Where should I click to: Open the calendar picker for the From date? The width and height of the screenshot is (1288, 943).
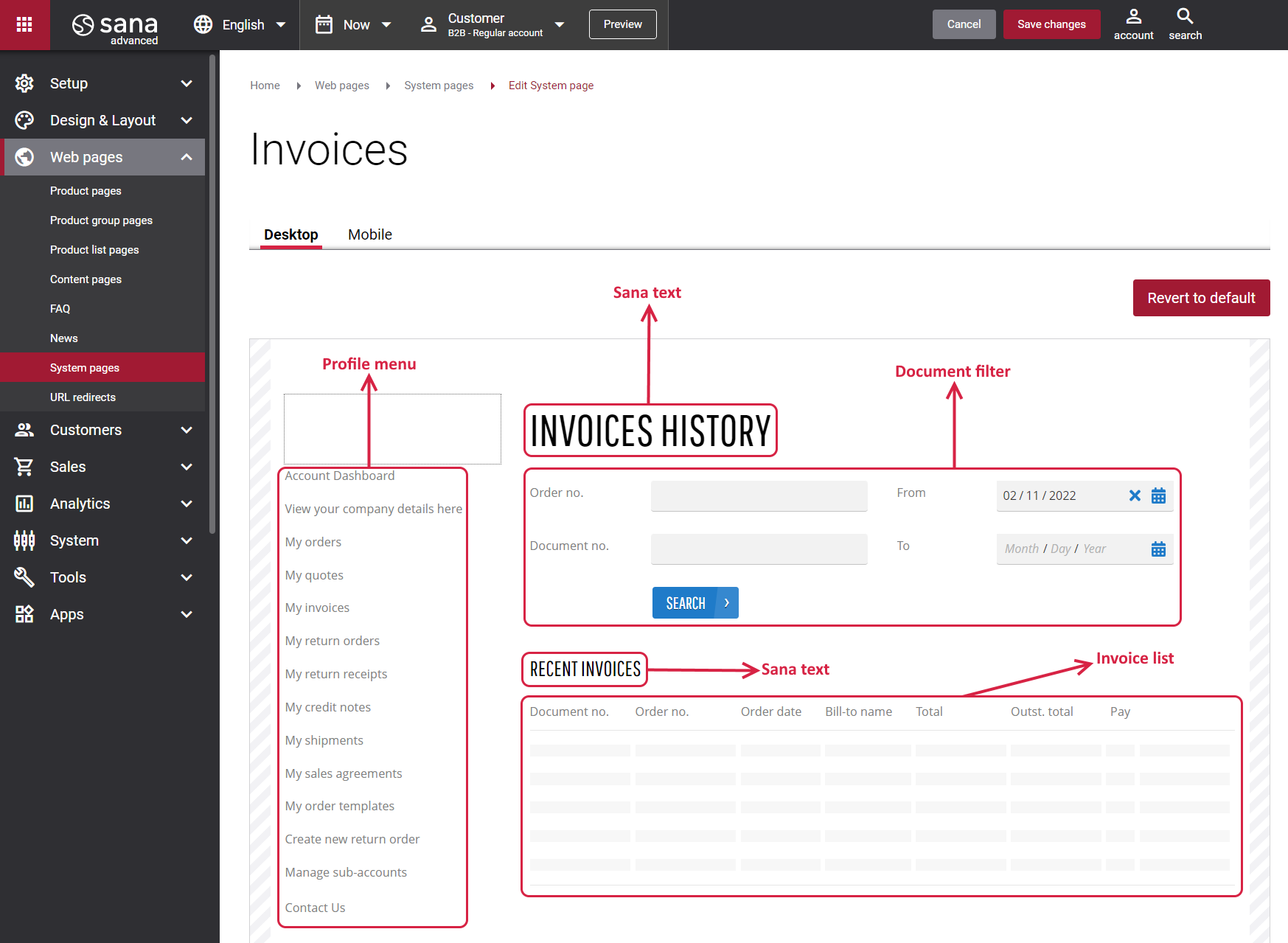click(x=1158, y=495)
